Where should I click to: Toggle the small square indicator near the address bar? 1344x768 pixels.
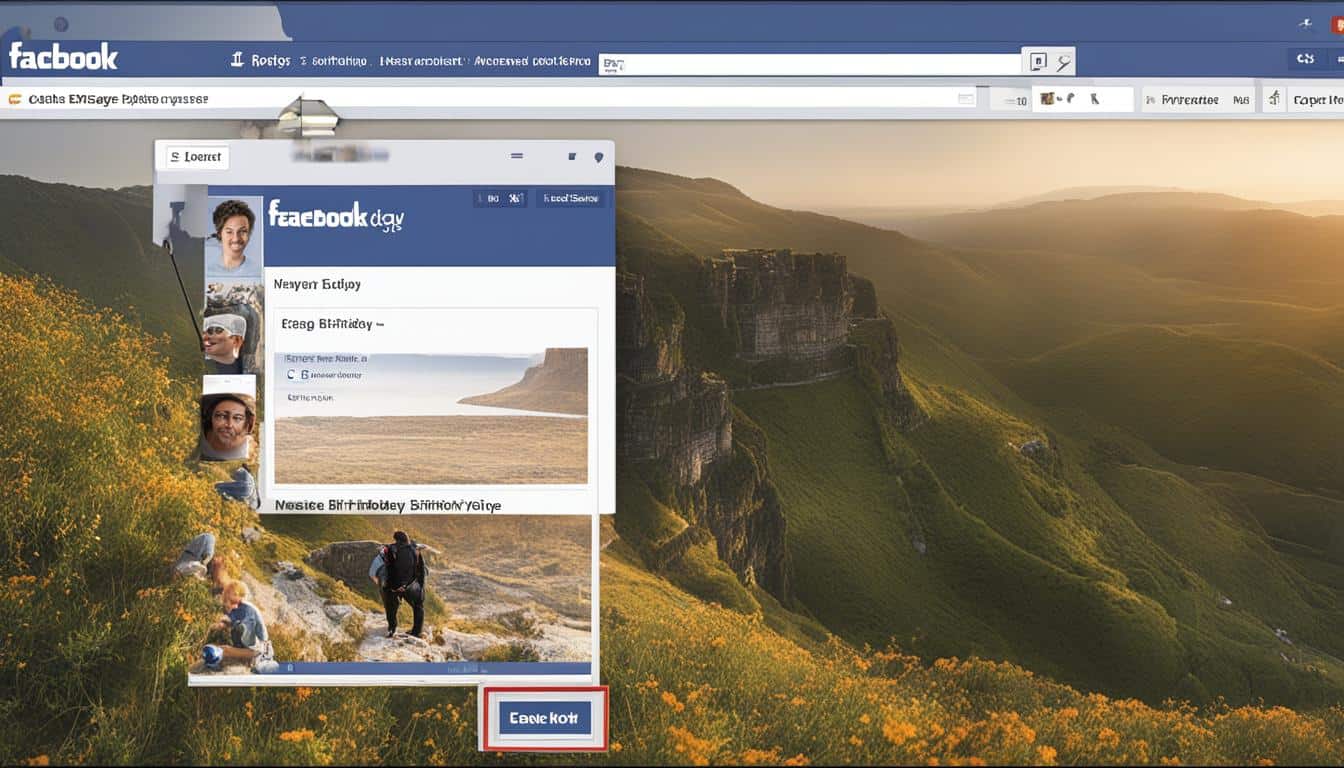click(965, 98)
